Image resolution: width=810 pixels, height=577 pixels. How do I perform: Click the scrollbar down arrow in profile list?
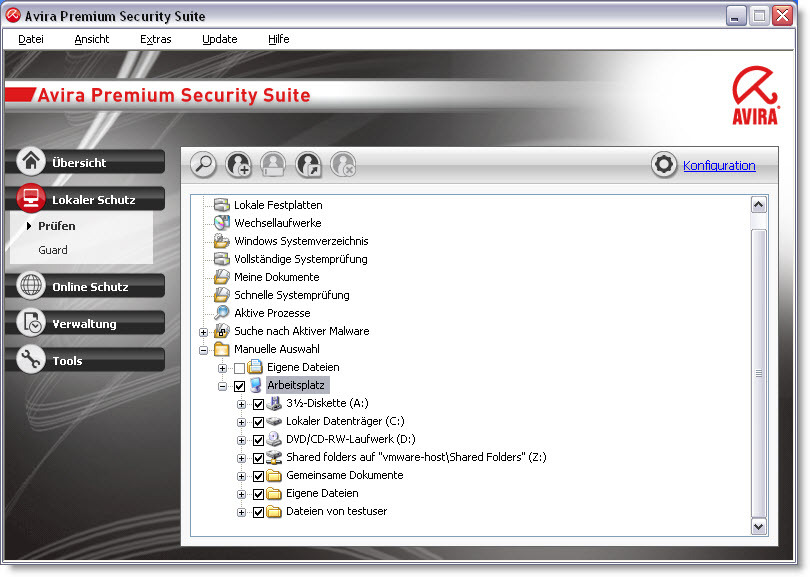click(758, 526)
